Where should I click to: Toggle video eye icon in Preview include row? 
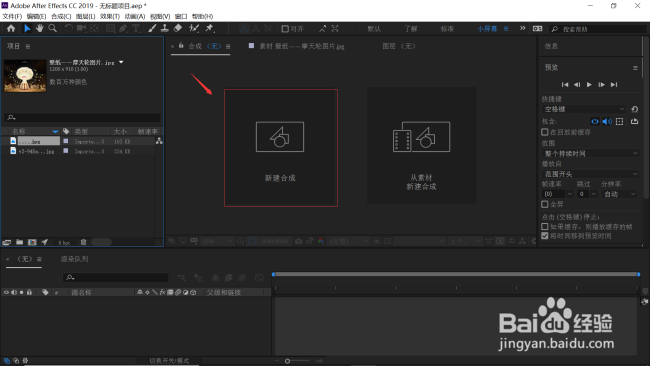[x=595, y=121]
